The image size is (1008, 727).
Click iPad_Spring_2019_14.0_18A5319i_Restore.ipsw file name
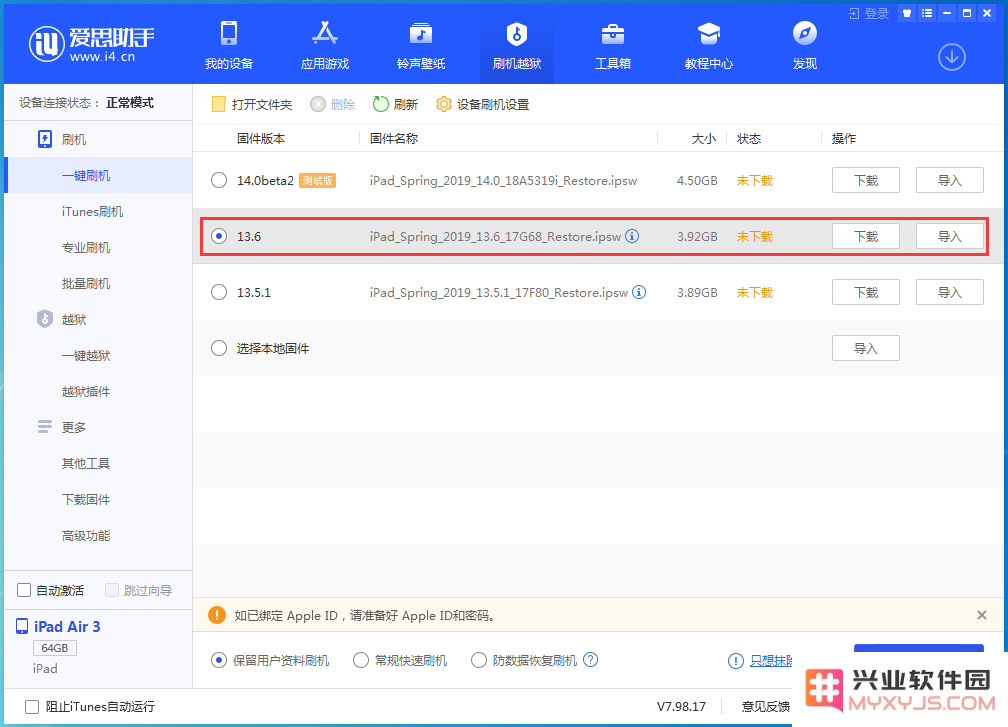coord(503,181)
